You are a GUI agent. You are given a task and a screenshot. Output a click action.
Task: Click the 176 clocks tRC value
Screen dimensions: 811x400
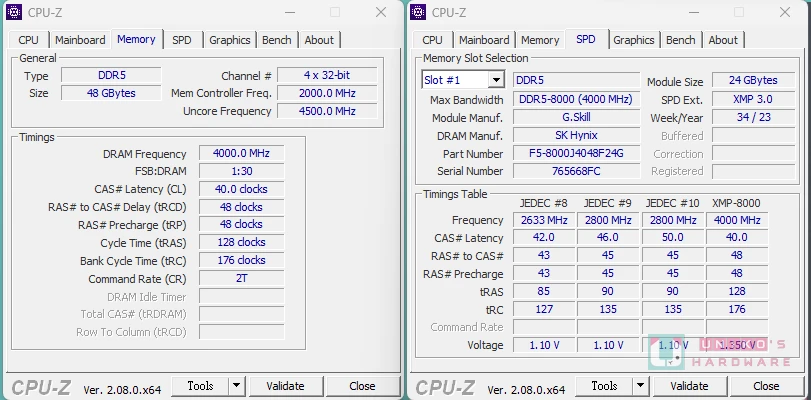[242, 260]
